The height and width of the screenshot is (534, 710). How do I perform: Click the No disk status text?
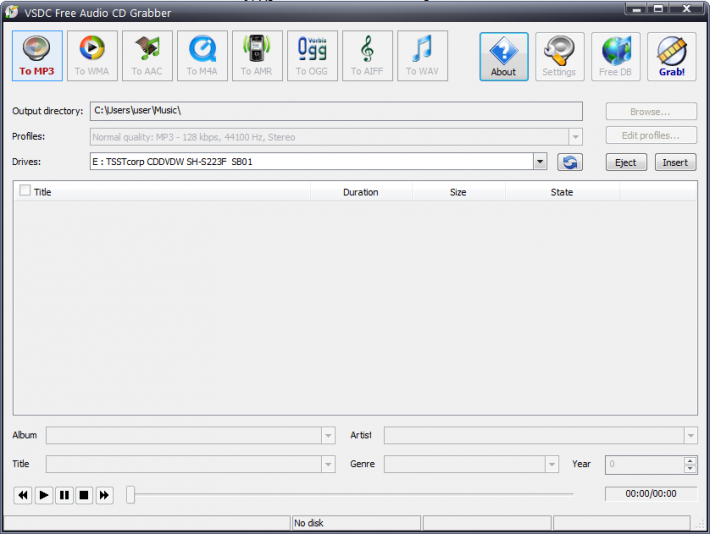tap(309, 523)
